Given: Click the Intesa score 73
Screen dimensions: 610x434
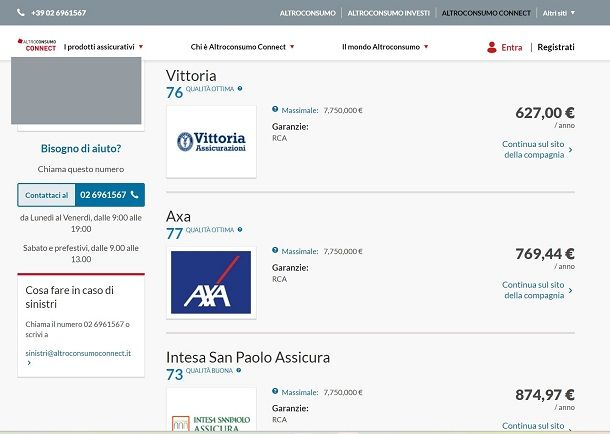Looking at the screenshot, I should 174,374.
